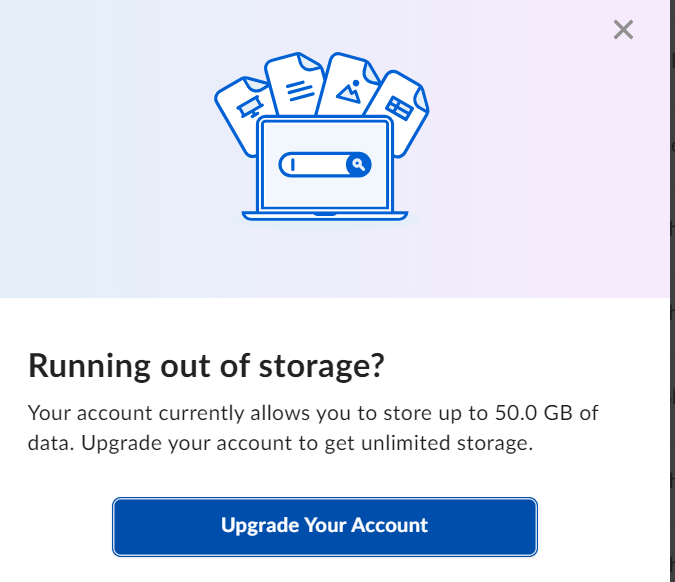Click the word Account on the blue button
The image size is (675, 582).
(x=390, y=525)
